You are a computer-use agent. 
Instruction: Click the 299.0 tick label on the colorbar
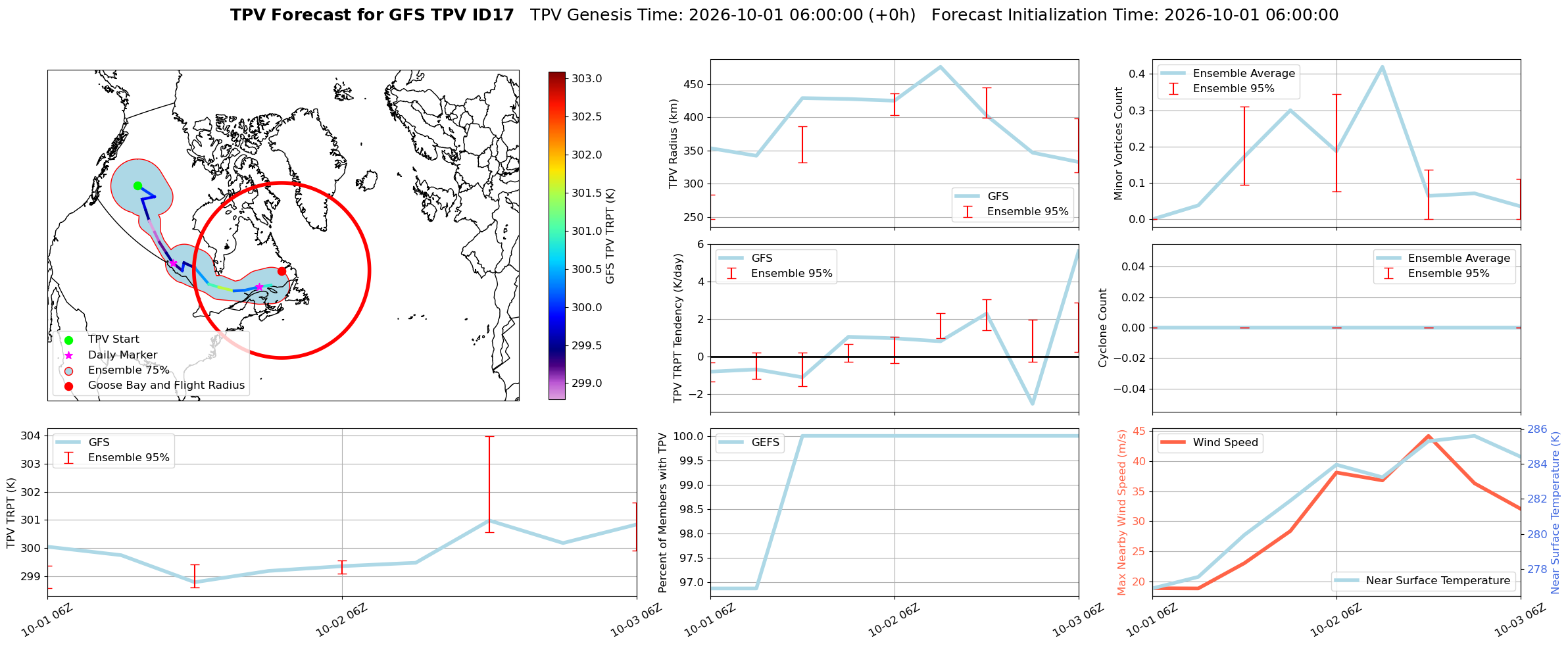[587, 384]
